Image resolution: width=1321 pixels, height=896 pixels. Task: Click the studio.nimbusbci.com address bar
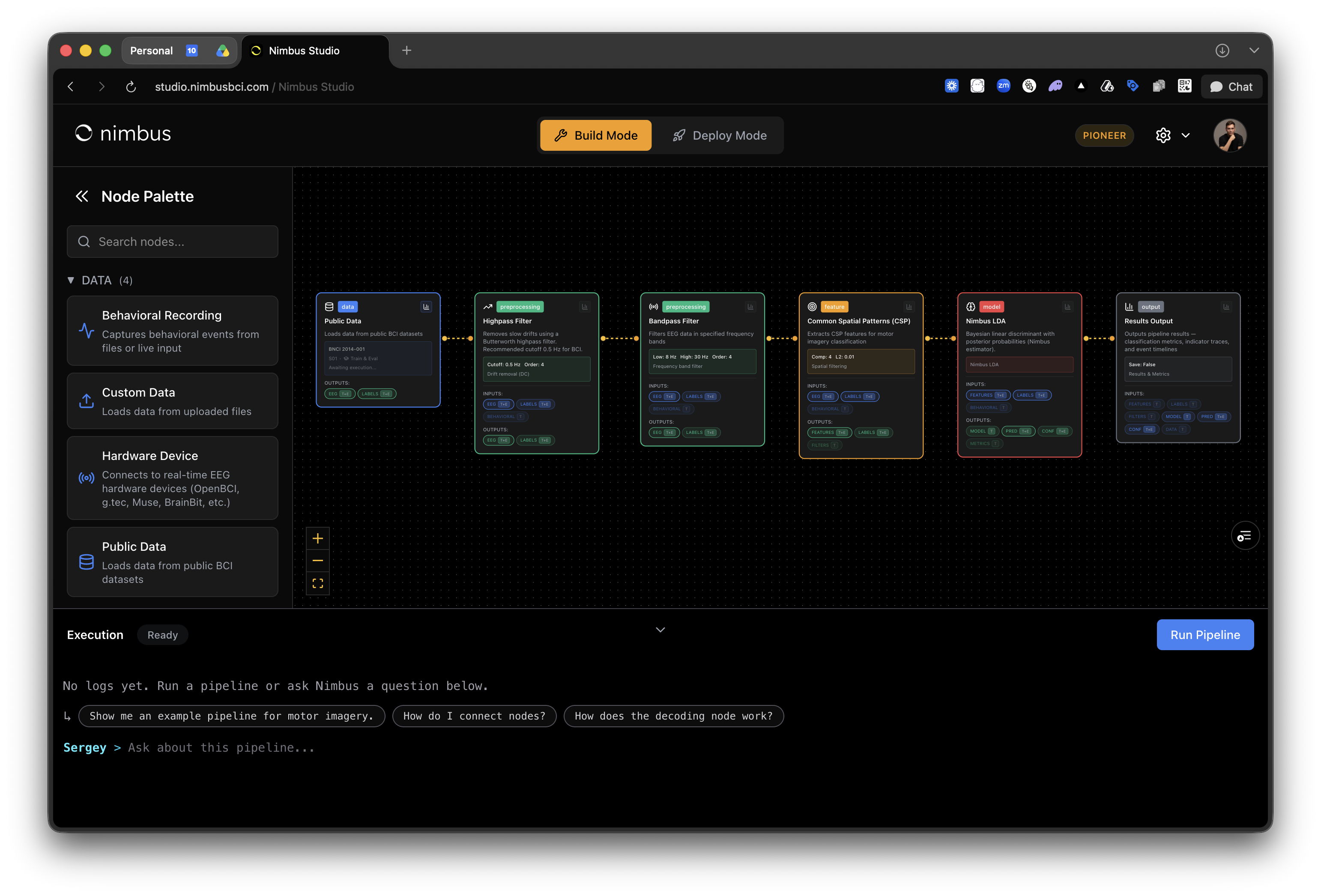[x=254, y=87]
